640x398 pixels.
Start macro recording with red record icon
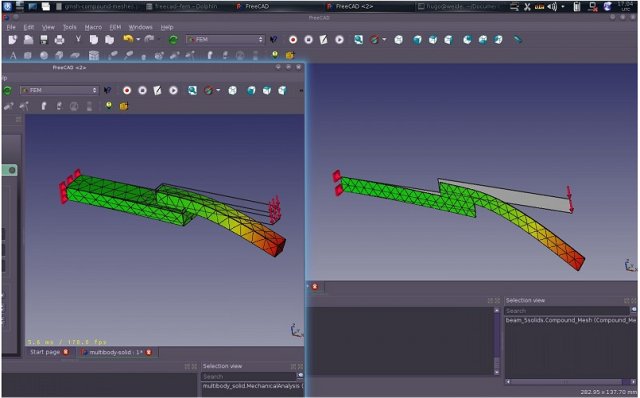[x=293, y=40]
